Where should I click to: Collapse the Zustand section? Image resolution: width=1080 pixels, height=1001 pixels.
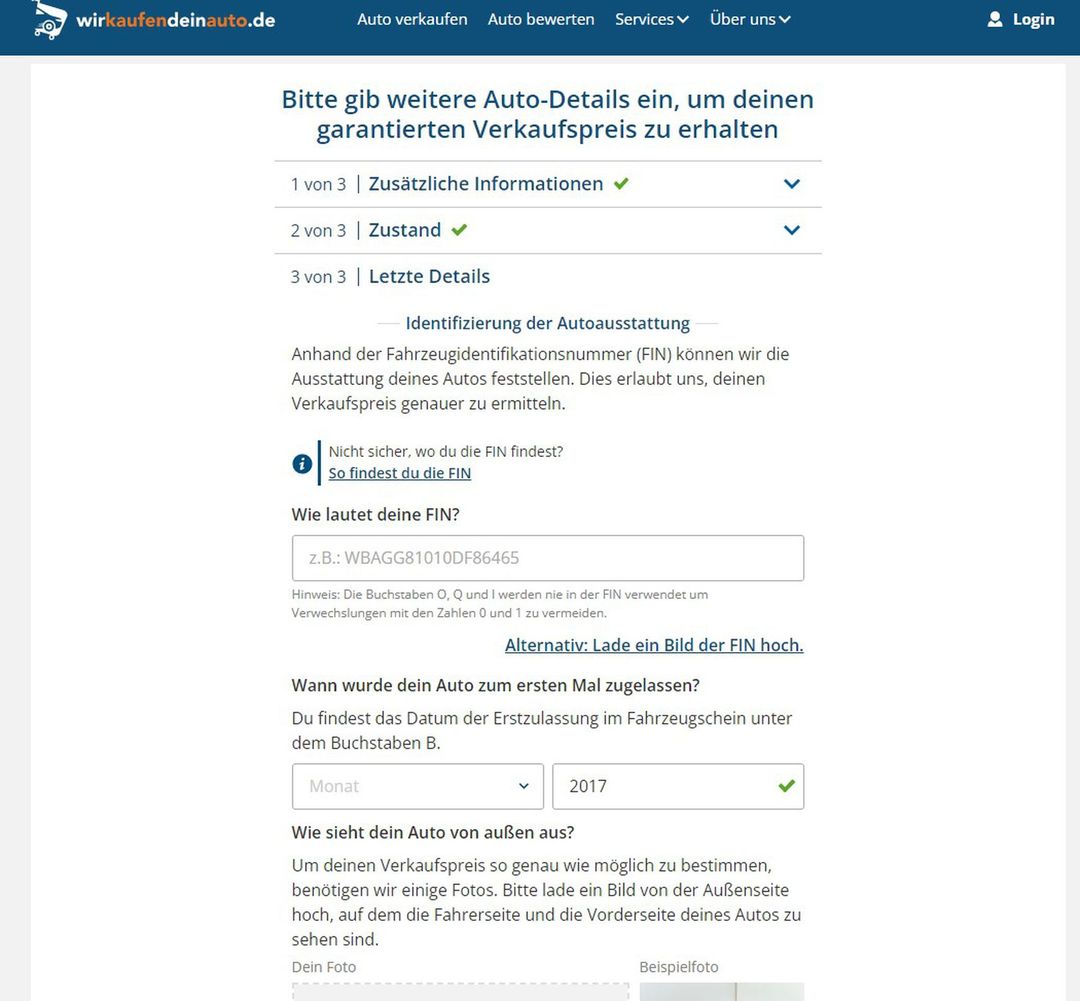click(x=792, y=230)
